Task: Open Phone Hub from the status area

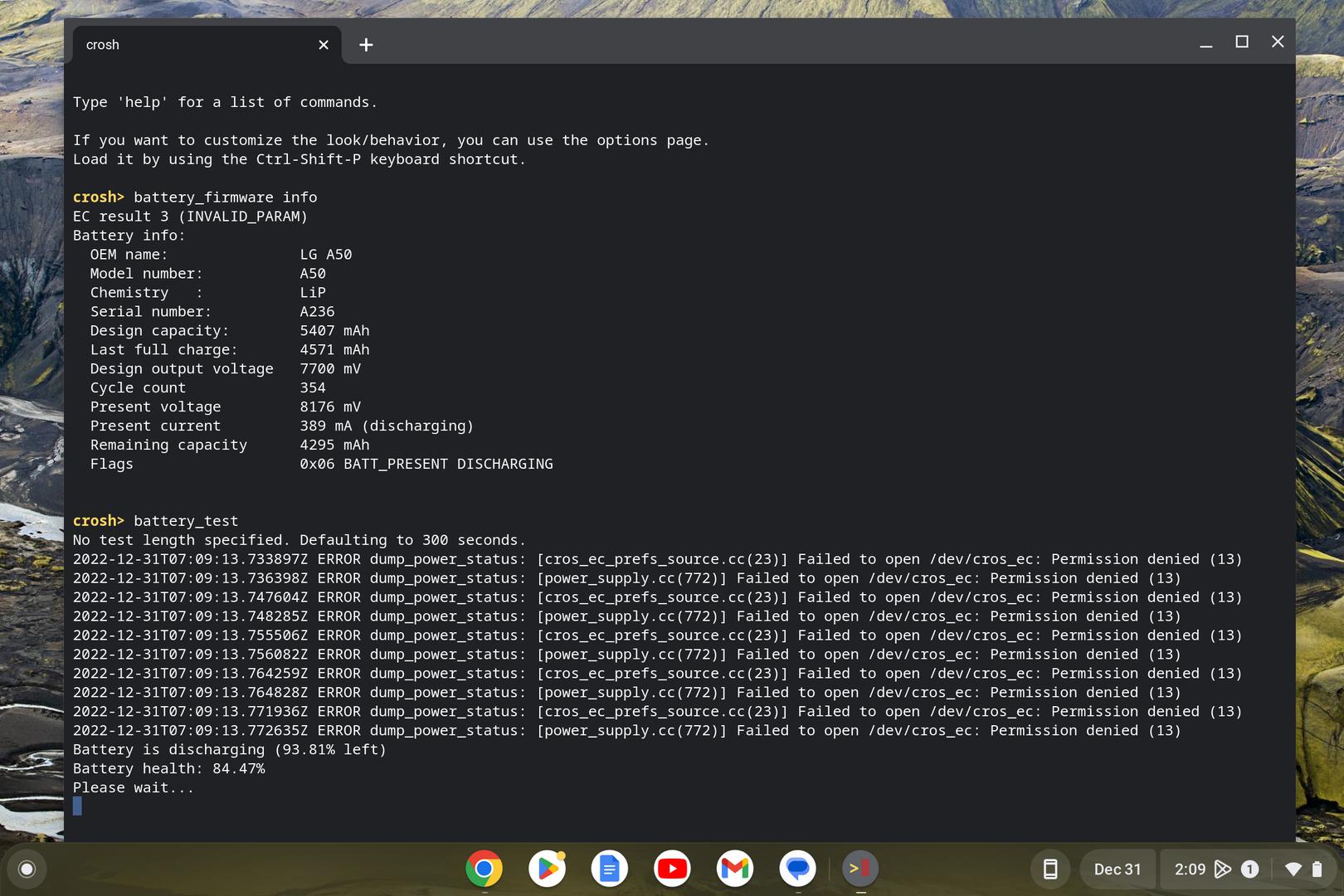Action: [1049, 869]
